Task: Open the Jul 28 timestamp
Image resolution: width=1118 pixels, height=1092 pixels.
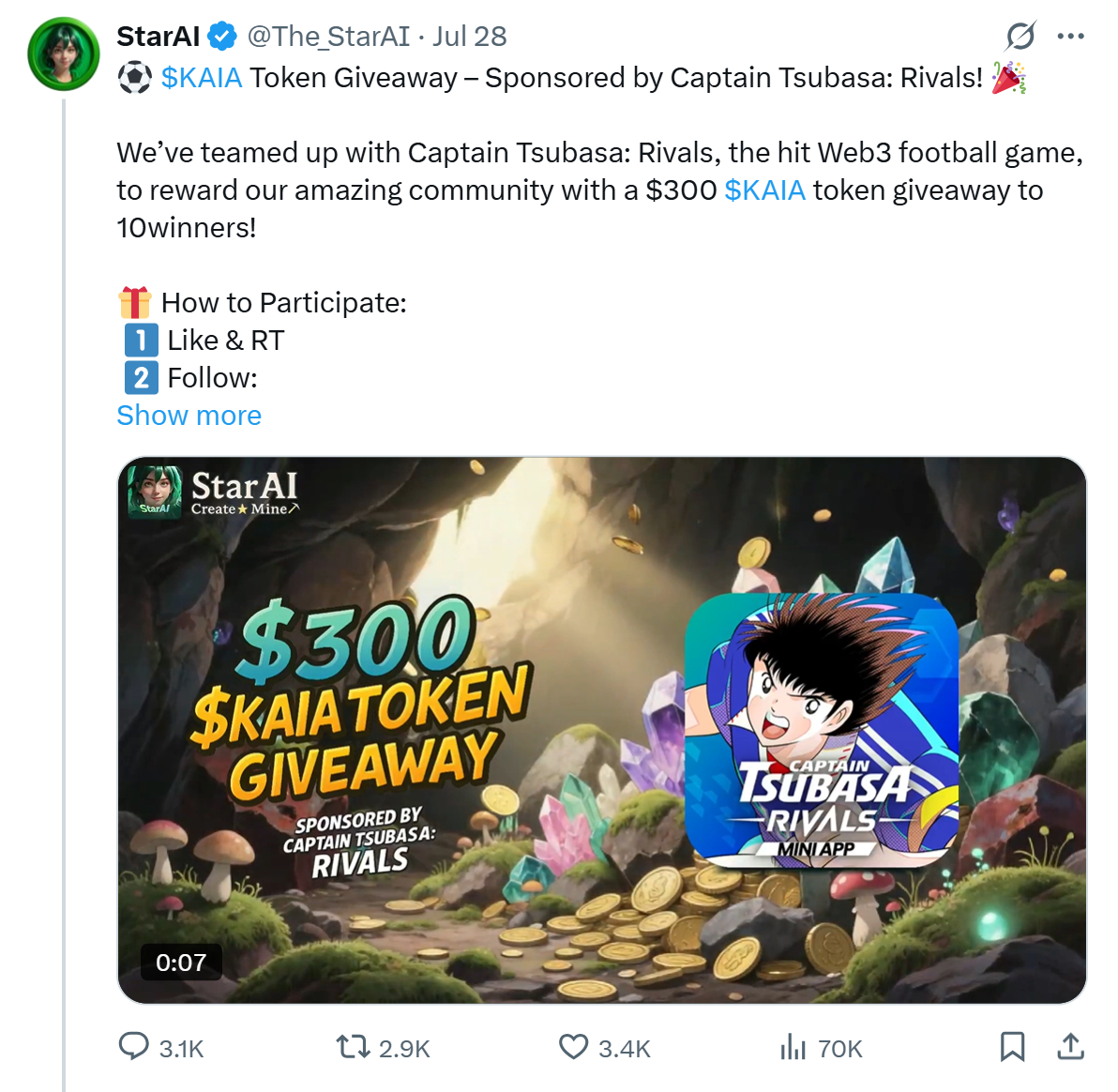Action: [x=469, y=37]
